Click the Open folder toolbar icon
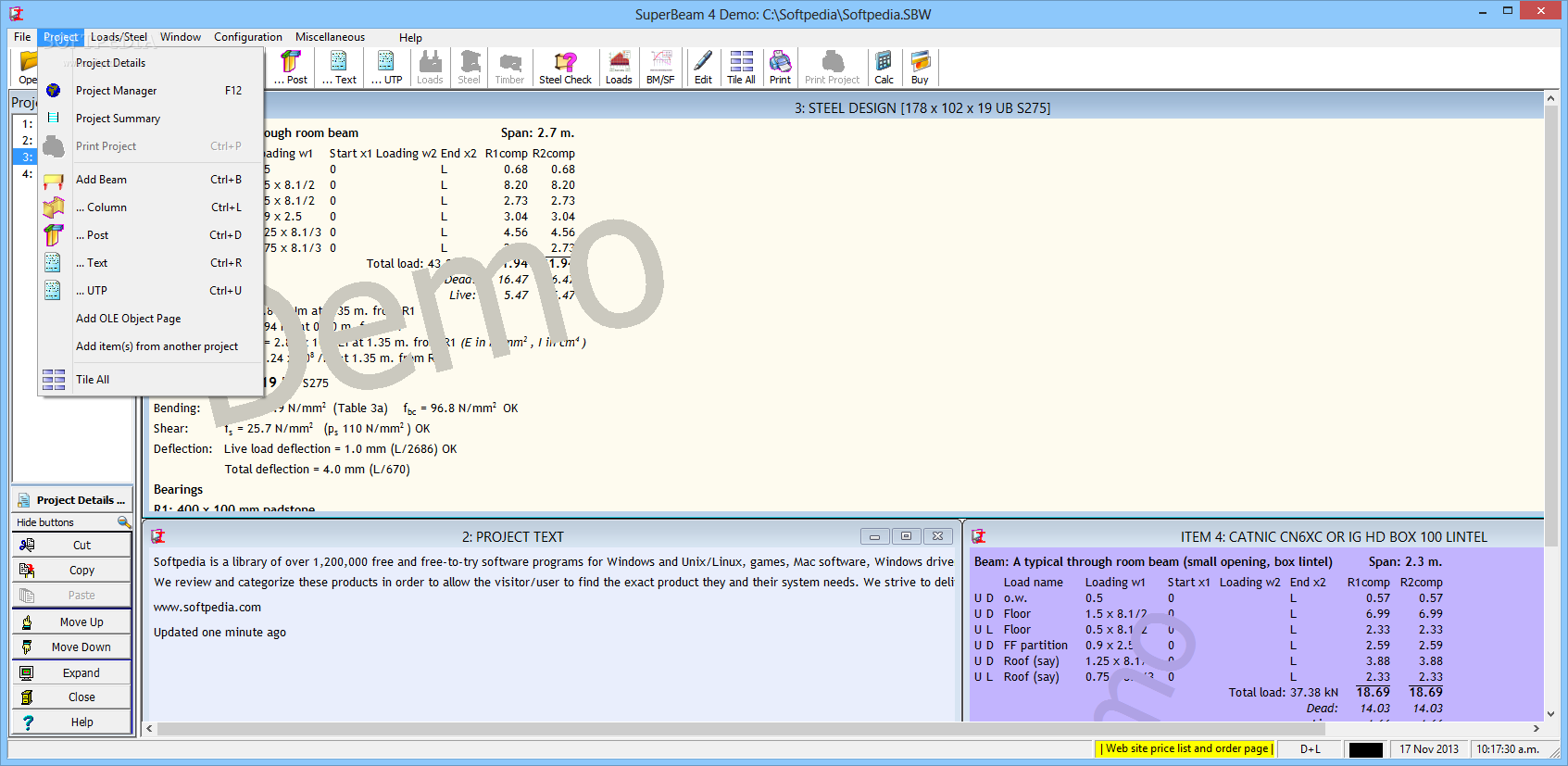This screenshot has height=766, width=1568. tap(28, 68)
